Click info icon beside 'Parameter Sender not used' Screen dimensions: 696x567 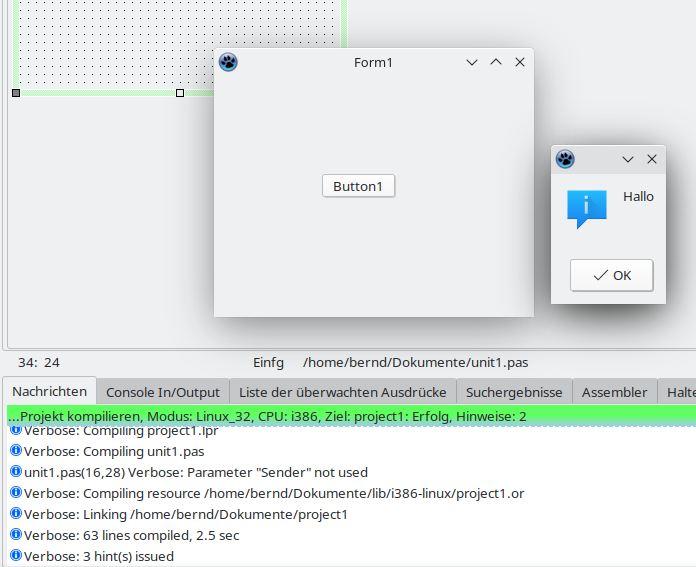coord(16,471)
